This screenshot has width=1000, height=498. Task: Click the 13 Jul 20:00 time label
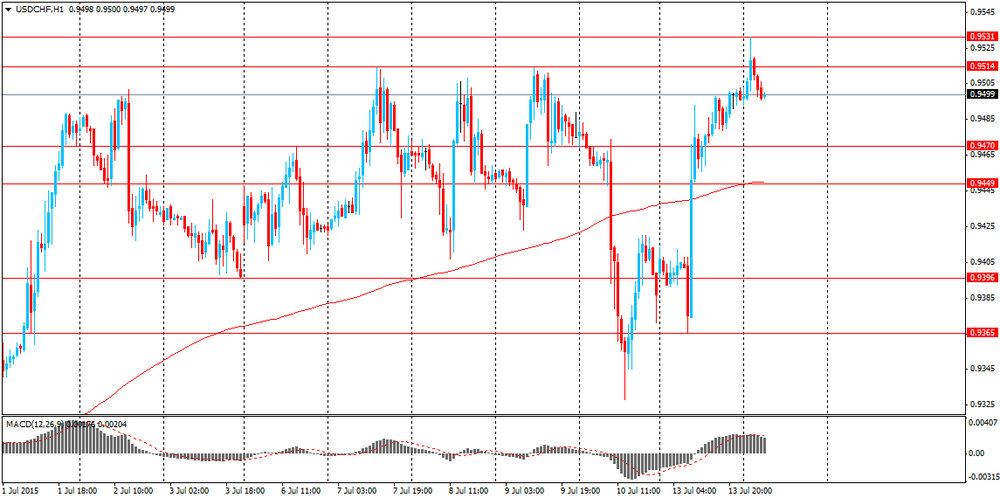coord(751,491)
